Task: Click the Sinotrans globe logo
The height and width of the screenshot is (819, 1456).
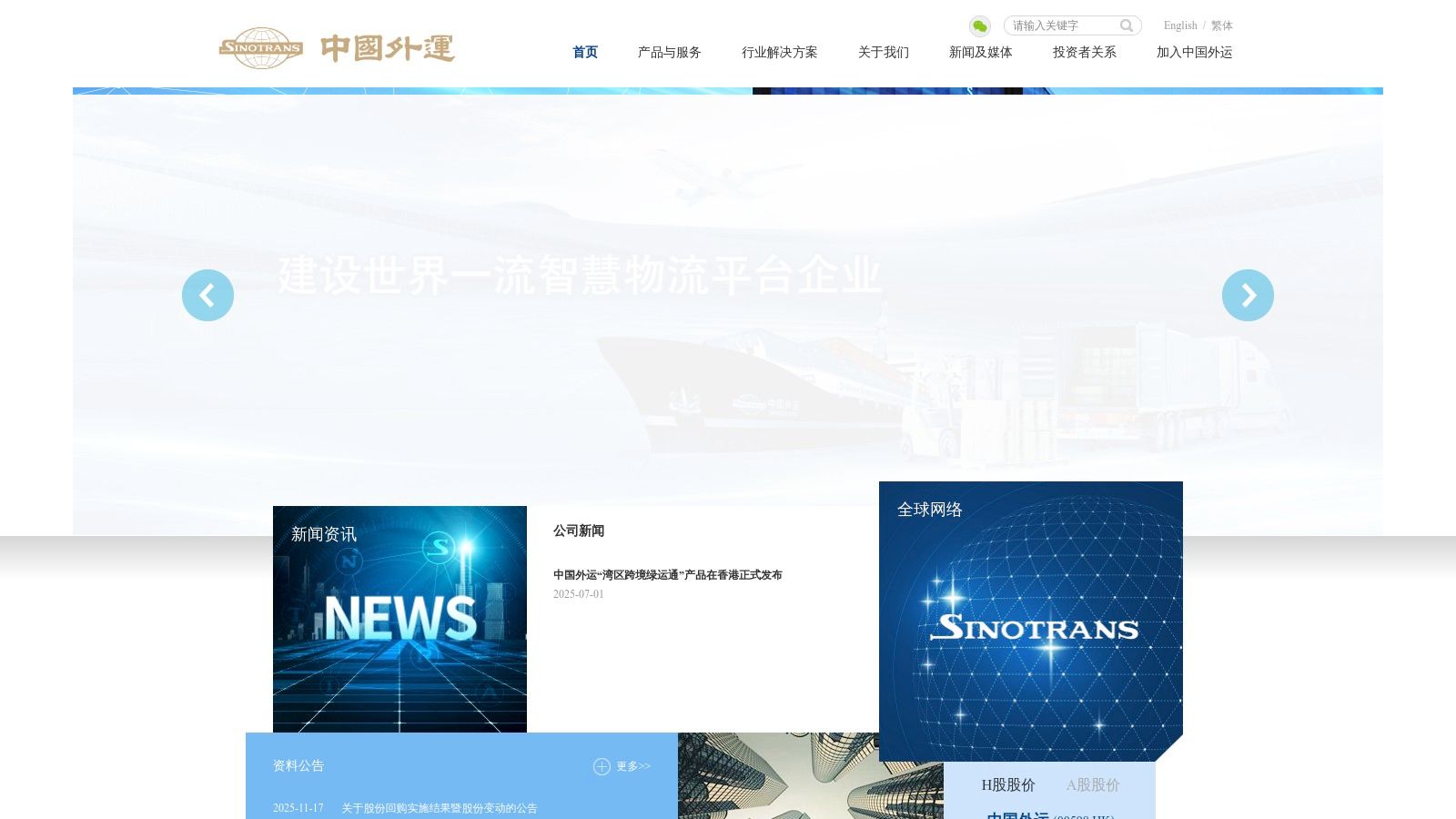Action: point(261,48)
